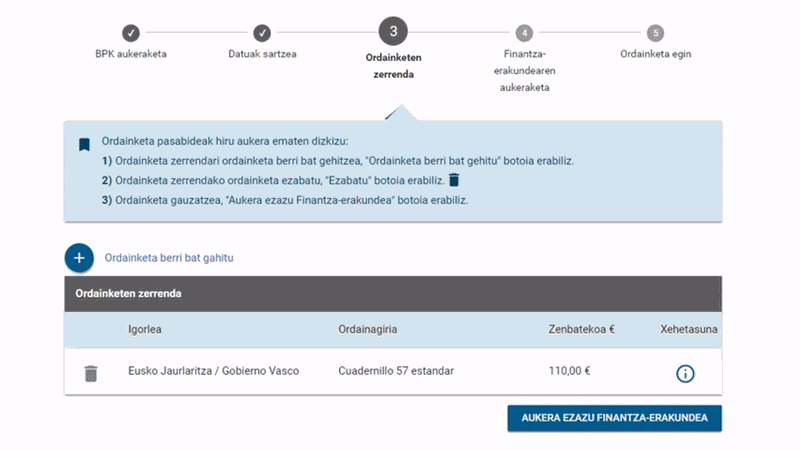Open the Datuak sartzea step label

262,54
